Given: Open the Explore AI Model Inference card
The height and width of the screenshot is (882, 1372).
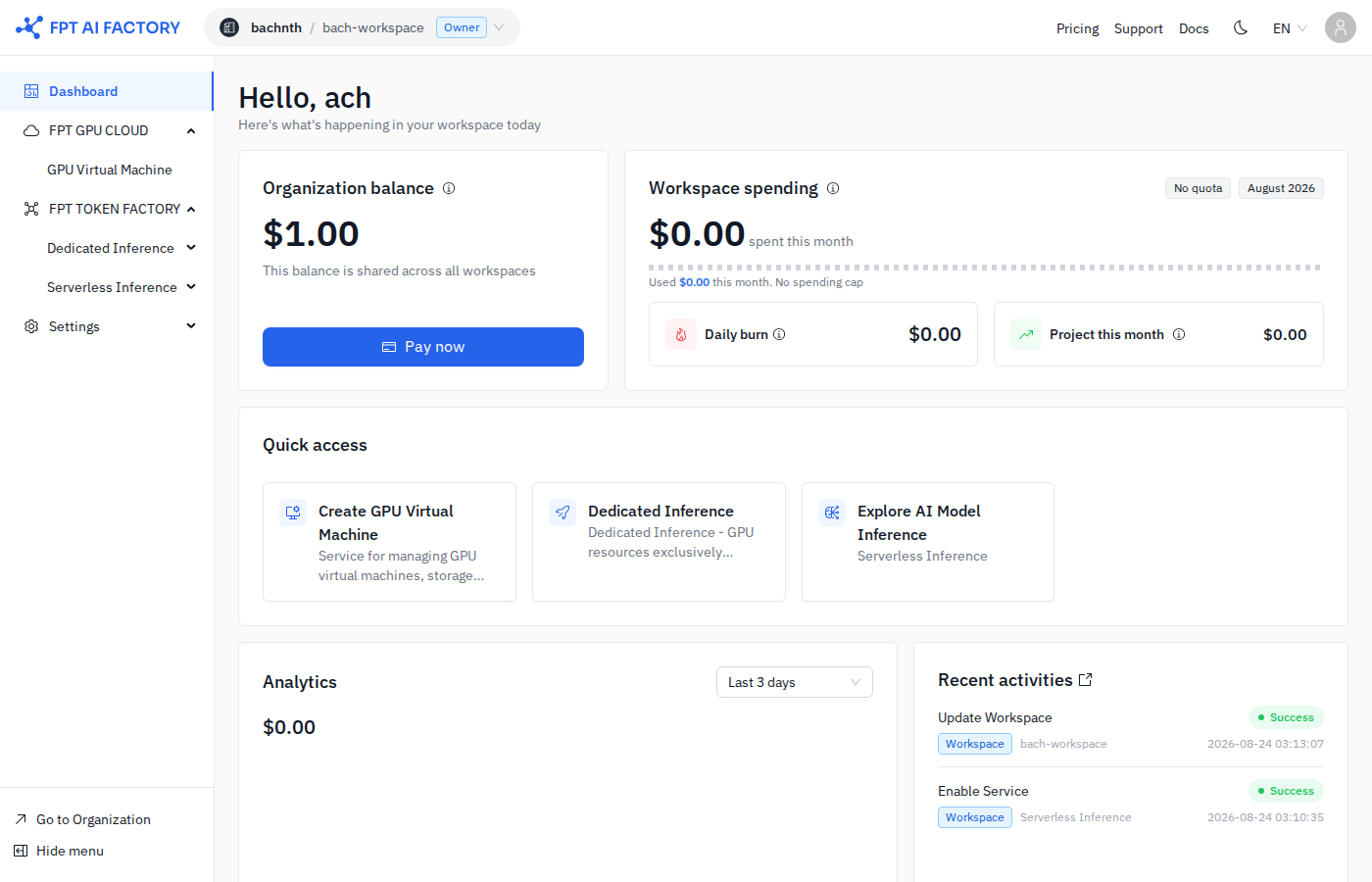Looking at the screenshot, I should 928,542.
